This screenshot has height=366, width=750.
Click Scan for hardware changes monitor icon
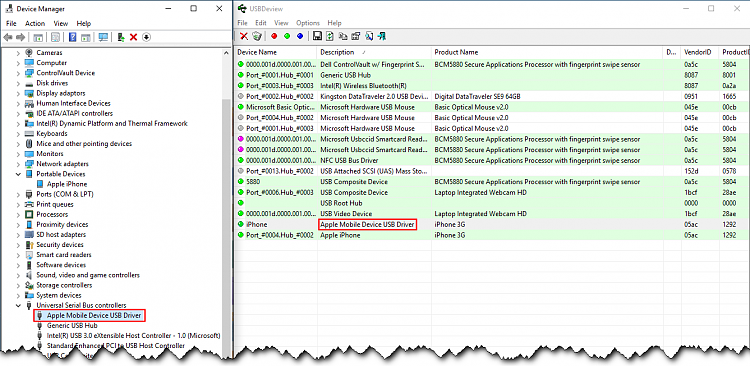tap(103, 37)
